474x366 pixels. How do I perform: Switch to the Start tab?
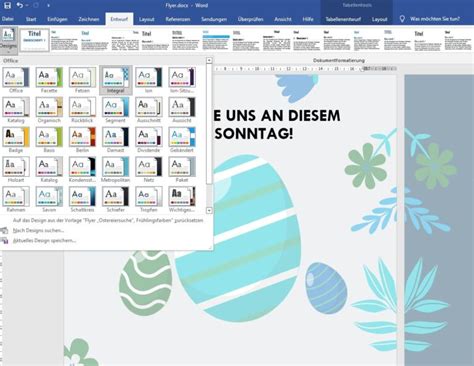(x=31, y=19)
